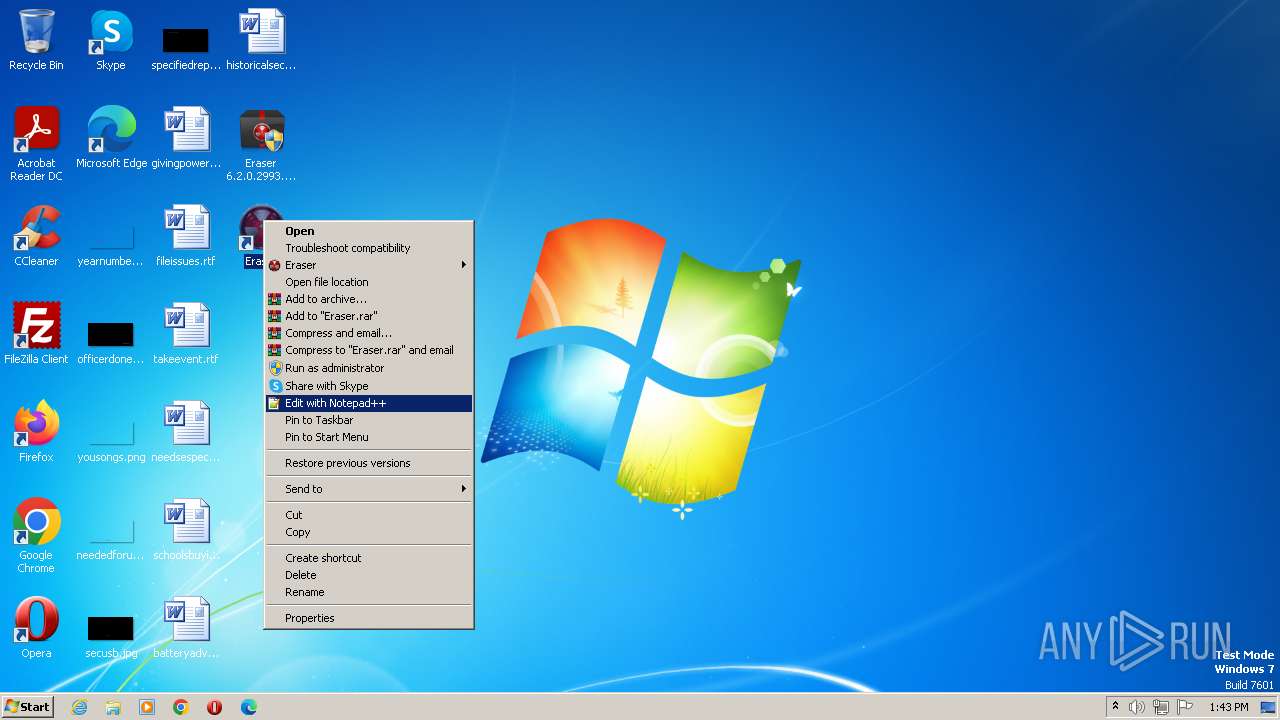The image size is (1280, 720).
Task: Launch Internet Explorer from taskbar
Action: (x=79, y=707)
